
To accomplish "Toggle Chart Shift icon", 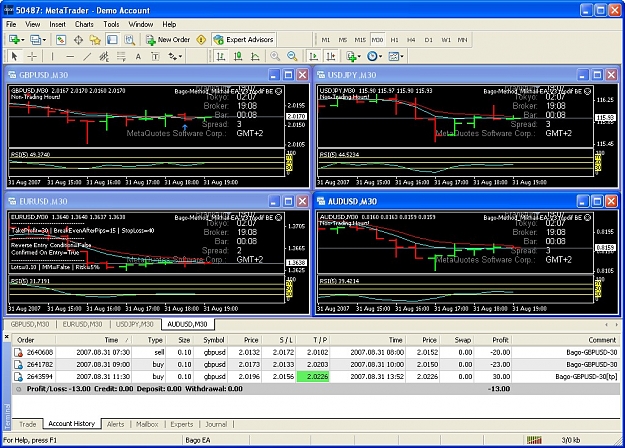I will click(331, 57).
